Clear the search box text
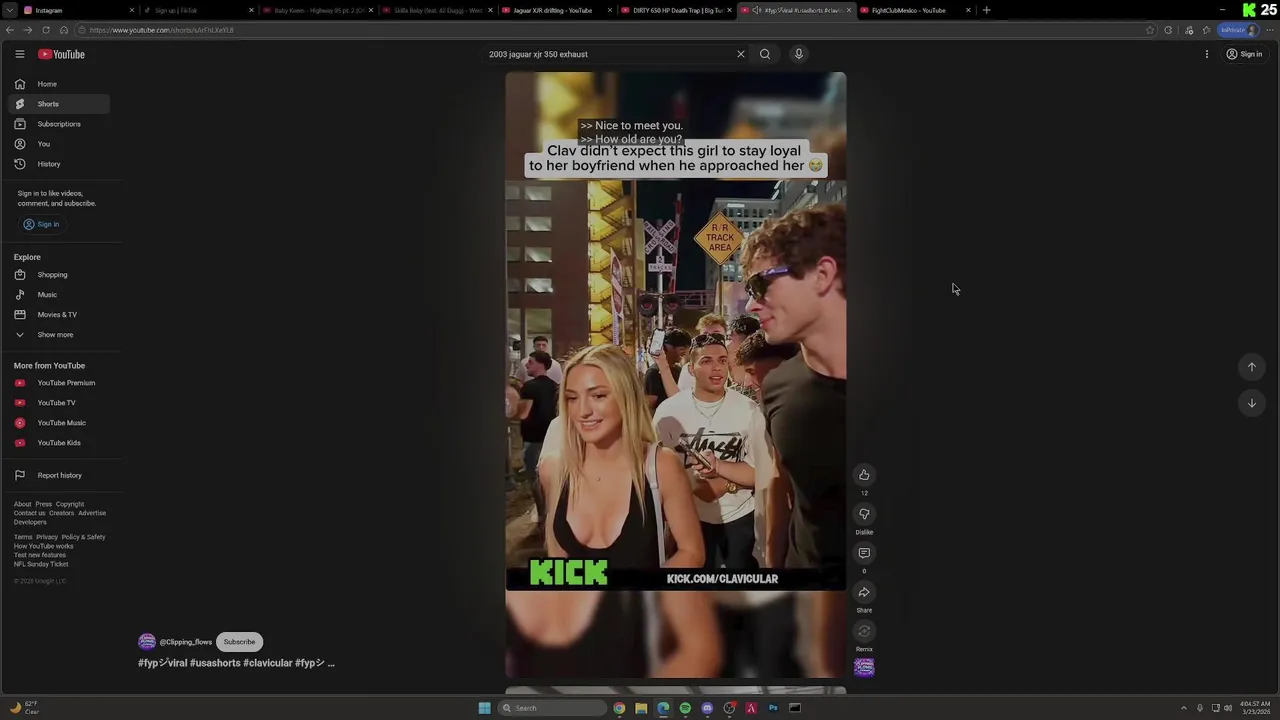The height and width of the screenshot is (720, 1280). click(741, 54)
